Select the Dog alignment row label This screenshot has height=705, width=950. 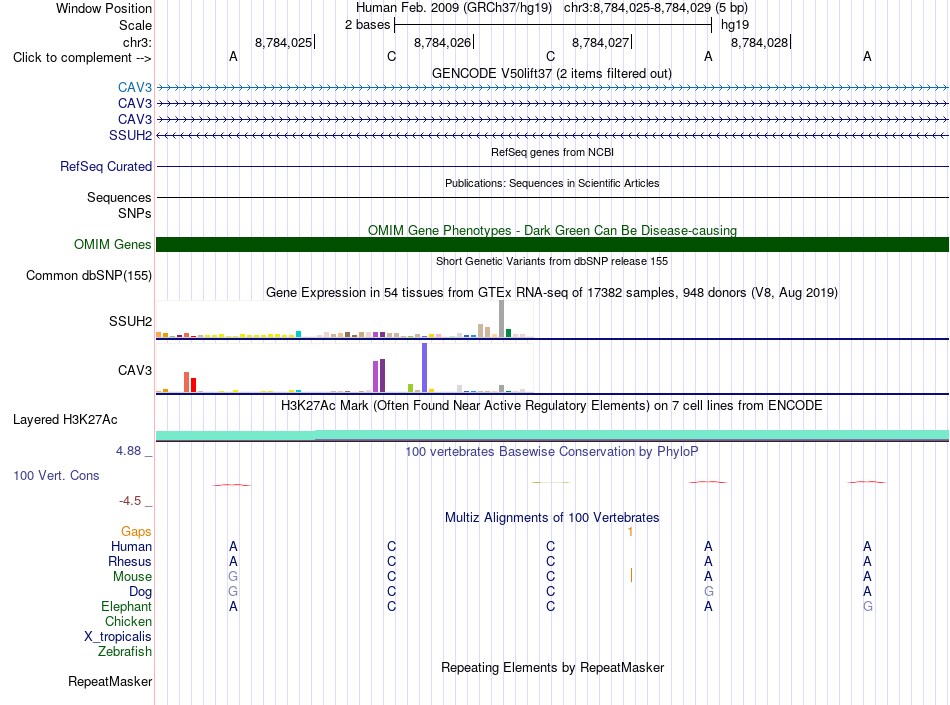140,592
